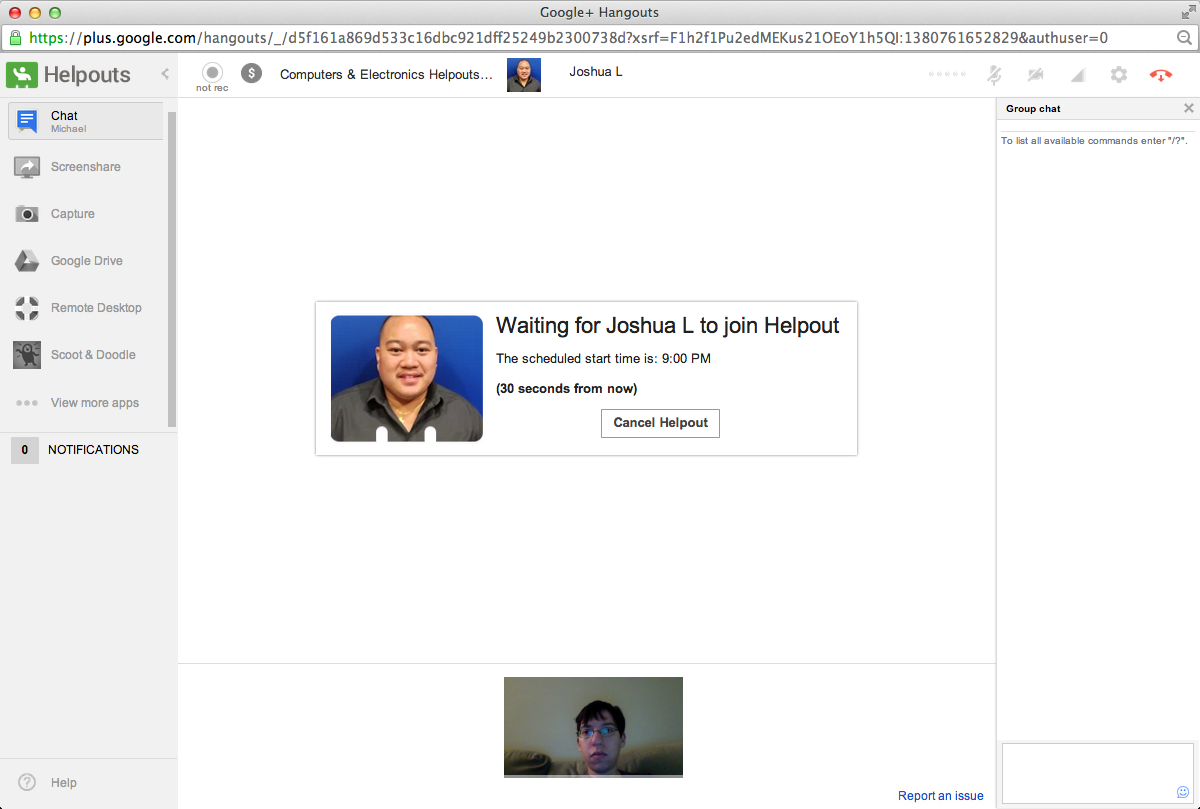Screen dimensions: 1200x809
Task: Click the dollar payment icon
Action: pyautogui.click(x=252, y=73)
